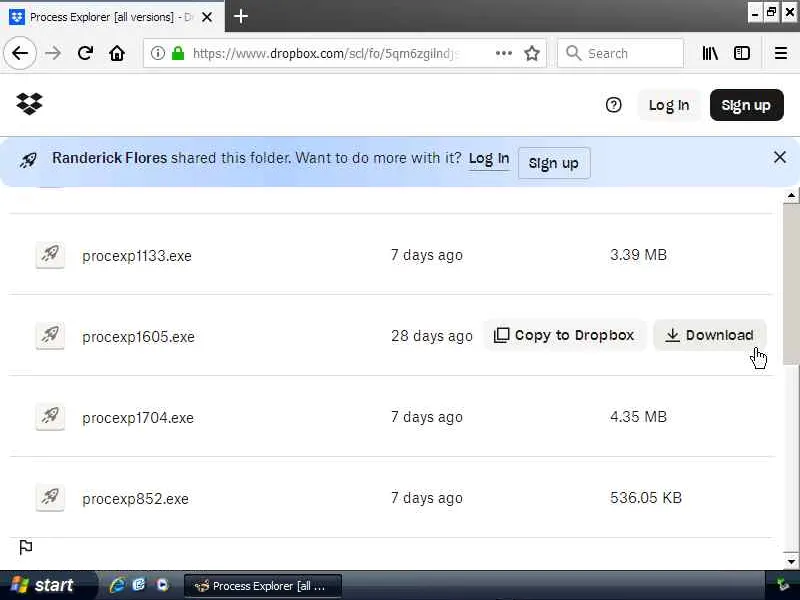
Task: Open the Windows start menu
Action: (44, 585)
